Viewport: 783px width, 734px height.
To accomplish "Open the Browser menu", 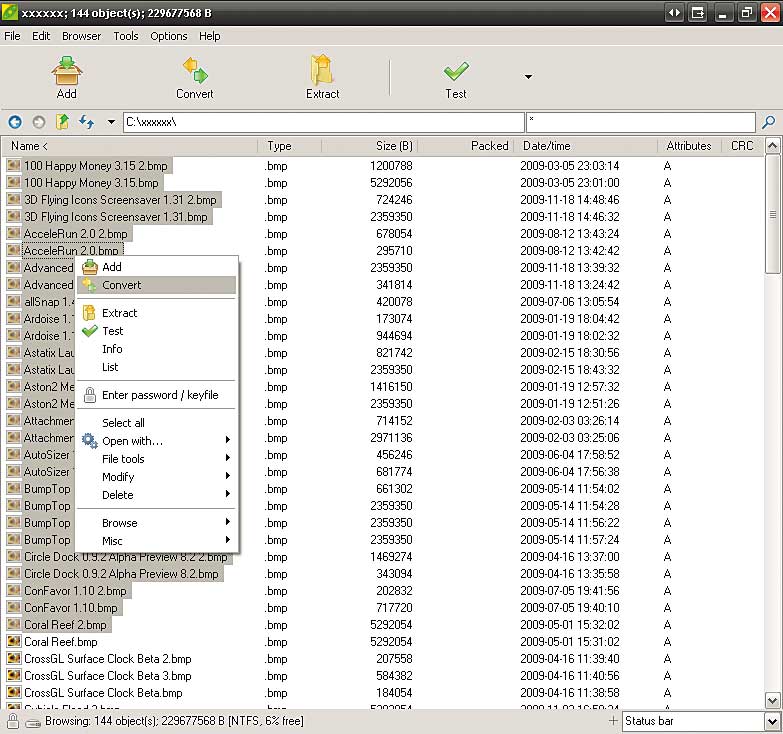I will pos(81,36).
